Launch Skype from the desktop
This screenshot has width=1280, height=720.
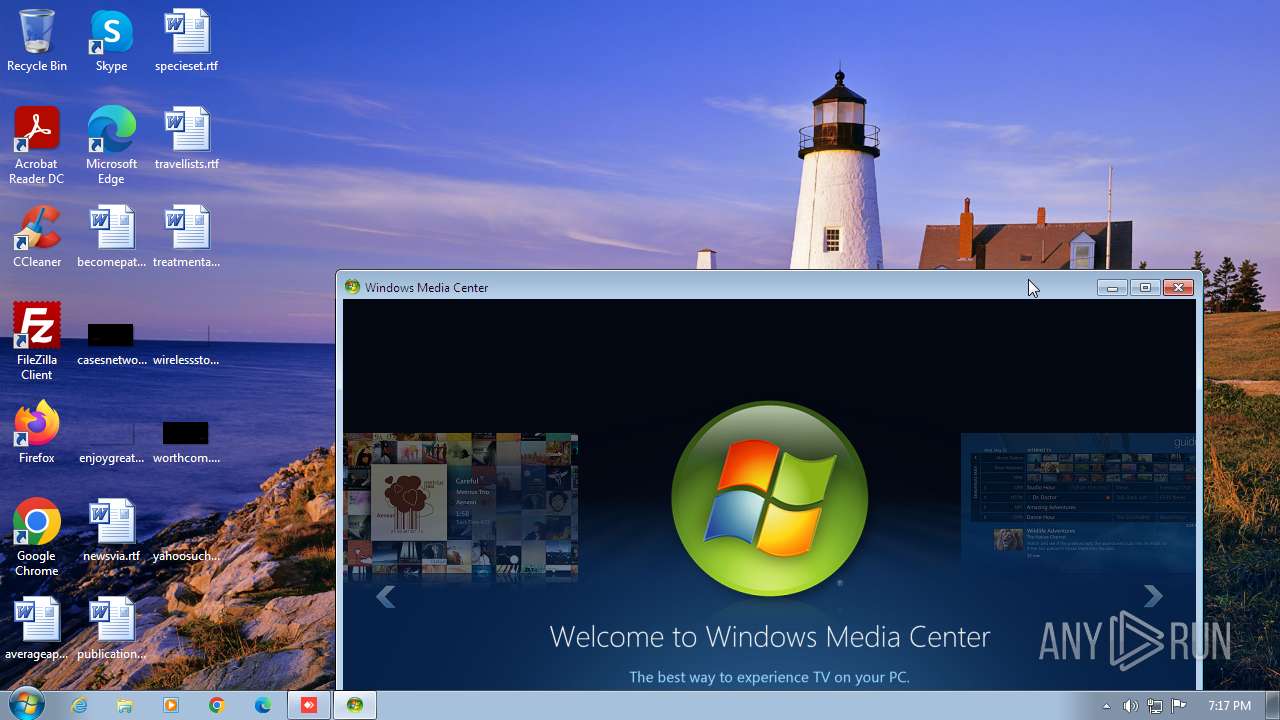click(111, 40)
